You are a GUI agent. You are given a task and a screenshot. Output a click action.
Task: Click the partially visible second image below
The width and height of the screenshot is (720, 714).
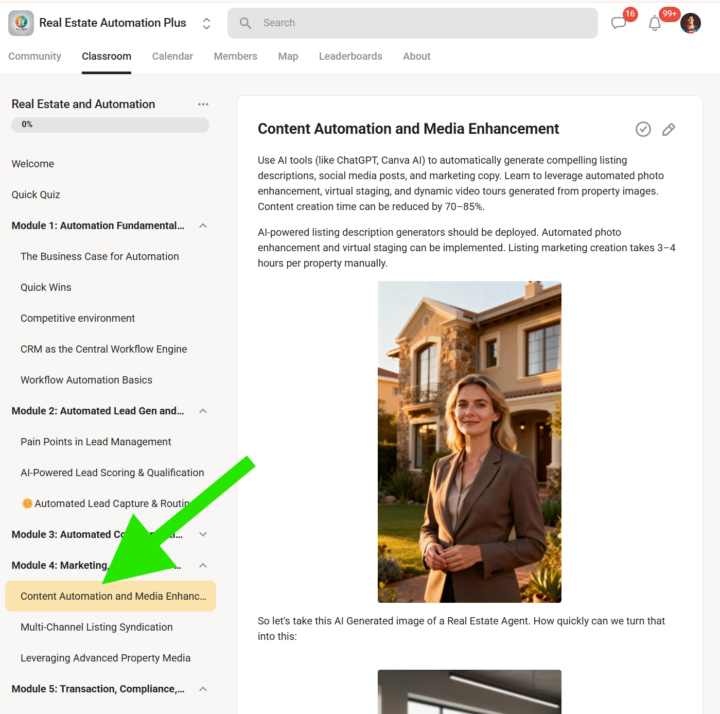tap(469, 692)
